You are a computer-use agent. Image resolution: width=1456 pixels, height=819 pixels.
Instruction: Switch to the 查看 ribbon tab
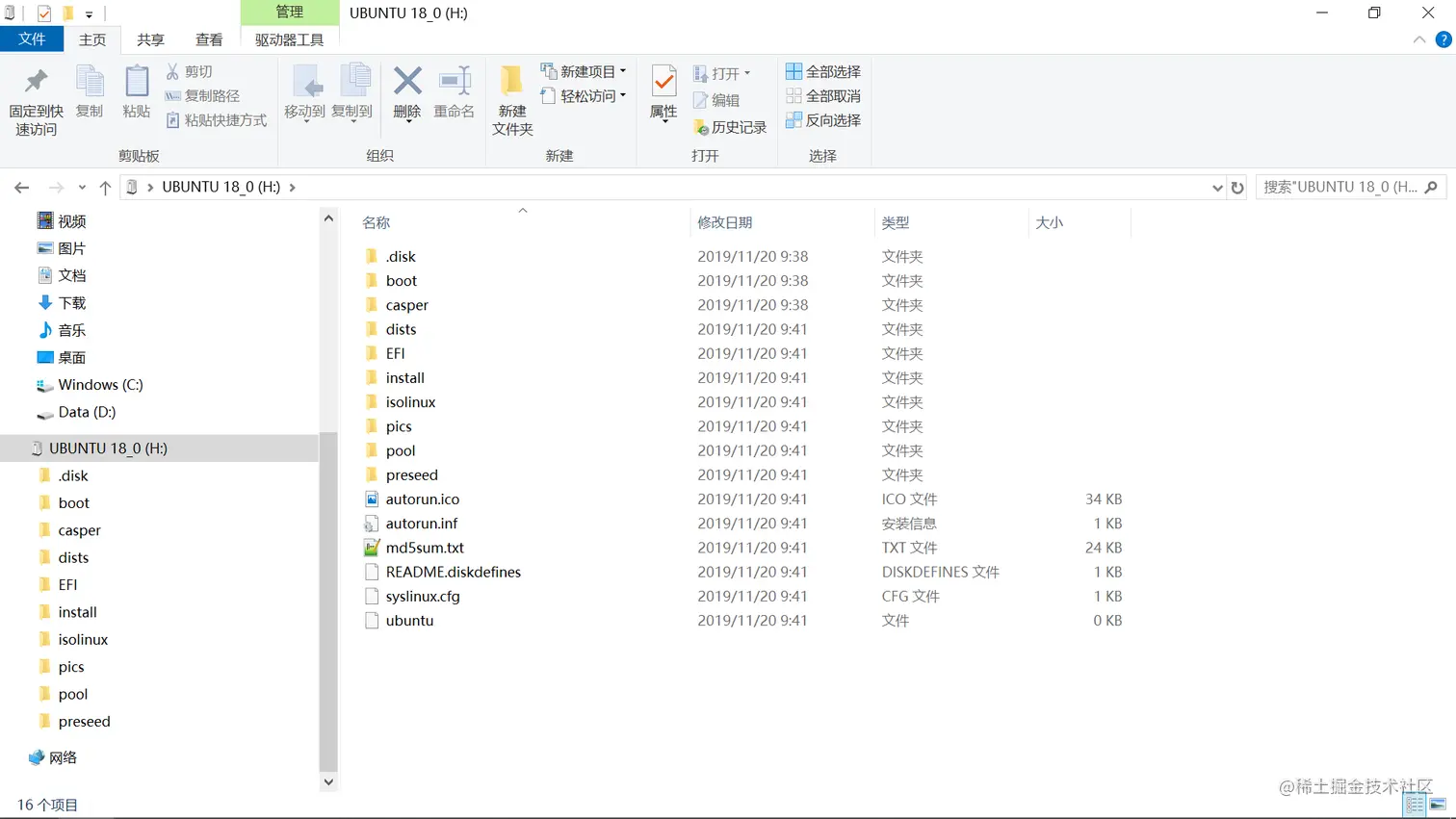pos(209,39)
